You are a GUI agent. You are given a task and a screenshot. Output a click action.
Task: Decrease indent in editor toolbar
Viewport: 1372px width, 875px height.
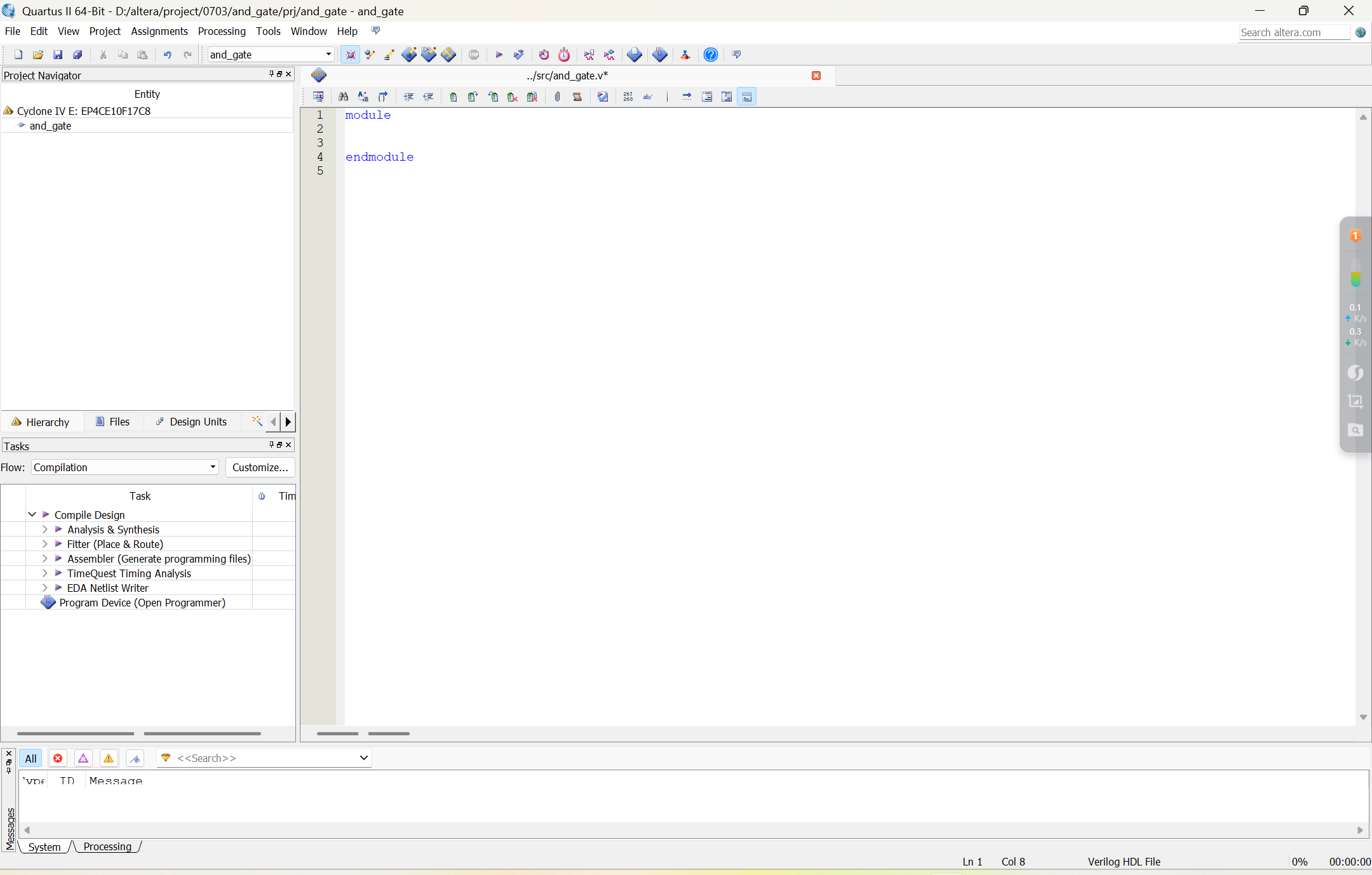428,97
